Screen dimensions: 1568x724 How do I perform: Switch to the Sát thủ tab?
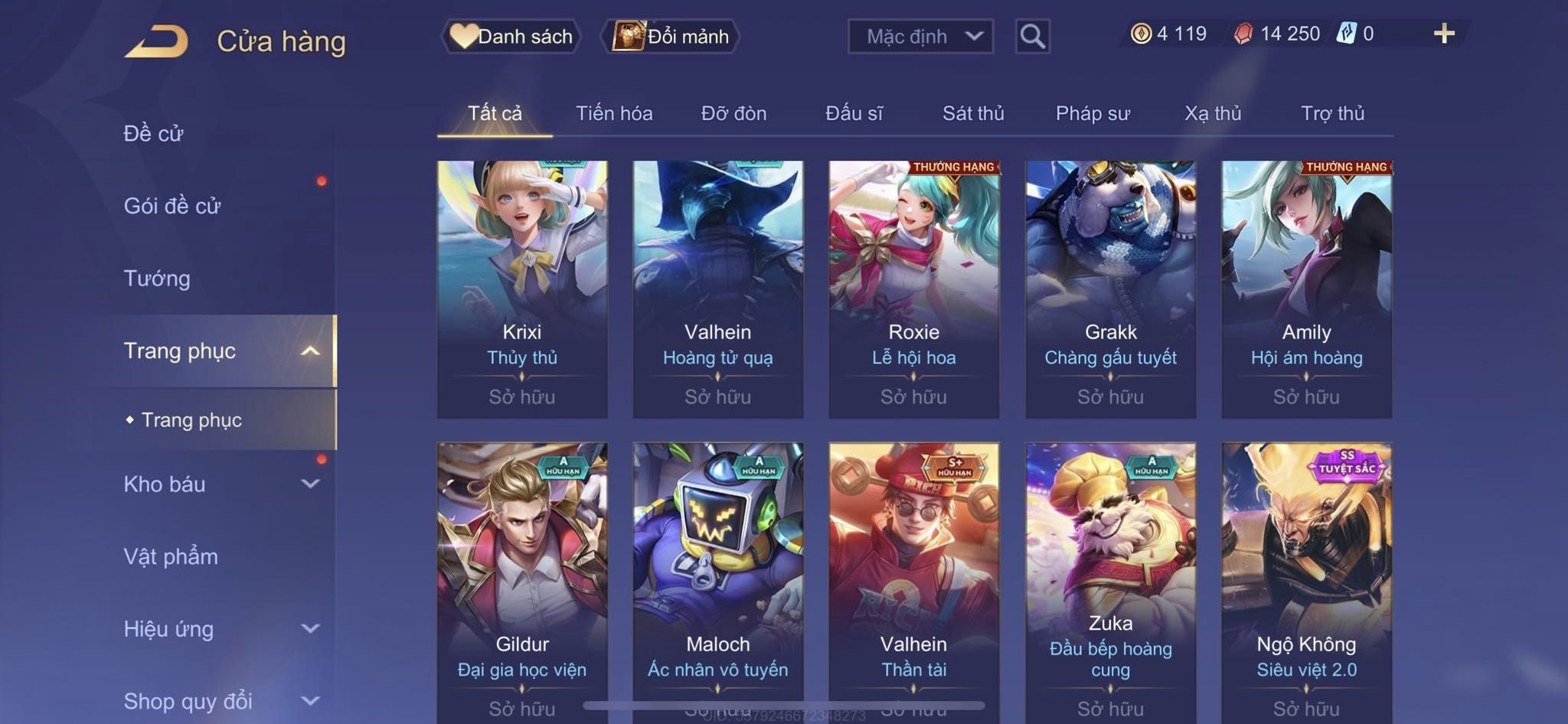[x=973, y=113]
